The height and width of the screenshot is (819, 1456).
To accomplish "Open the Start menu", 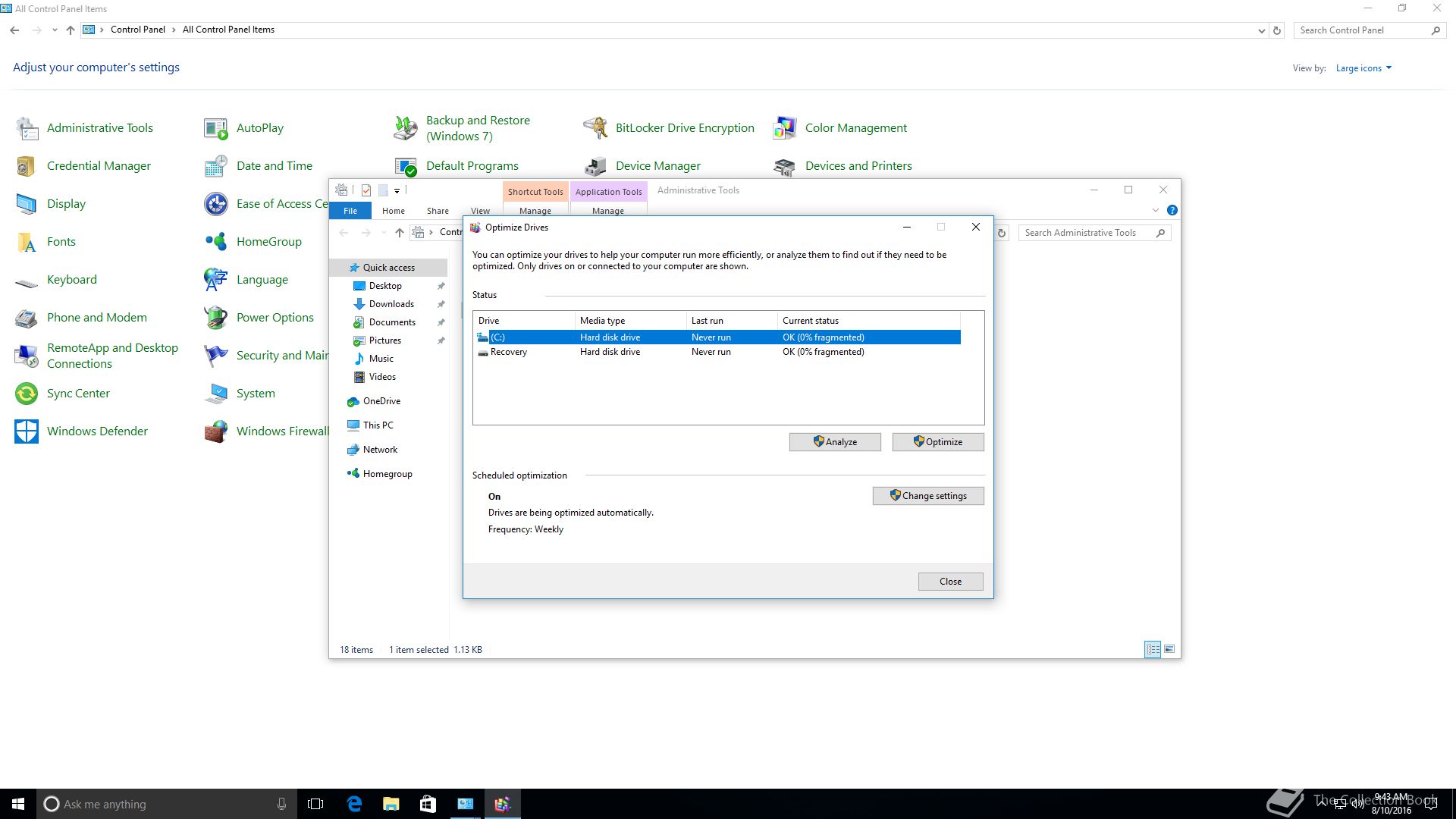I will click(18, 804).
